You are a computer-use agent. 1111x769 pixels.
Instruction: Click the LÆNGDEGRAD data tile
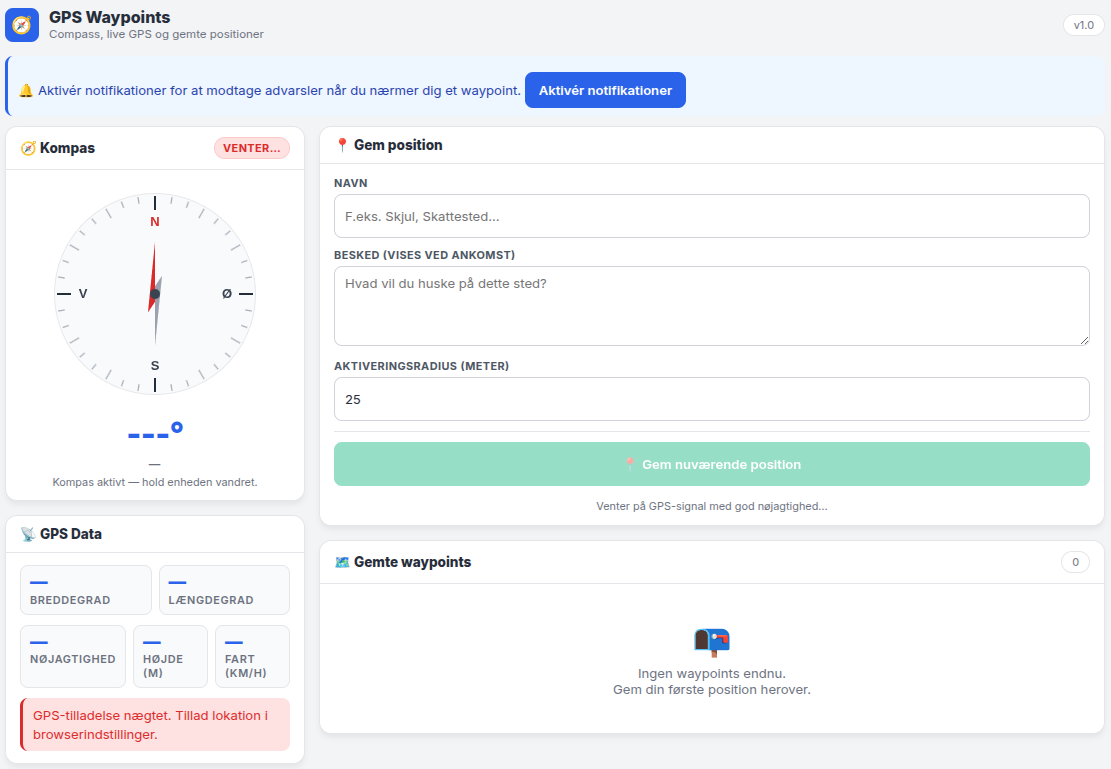tap(225, 590)
